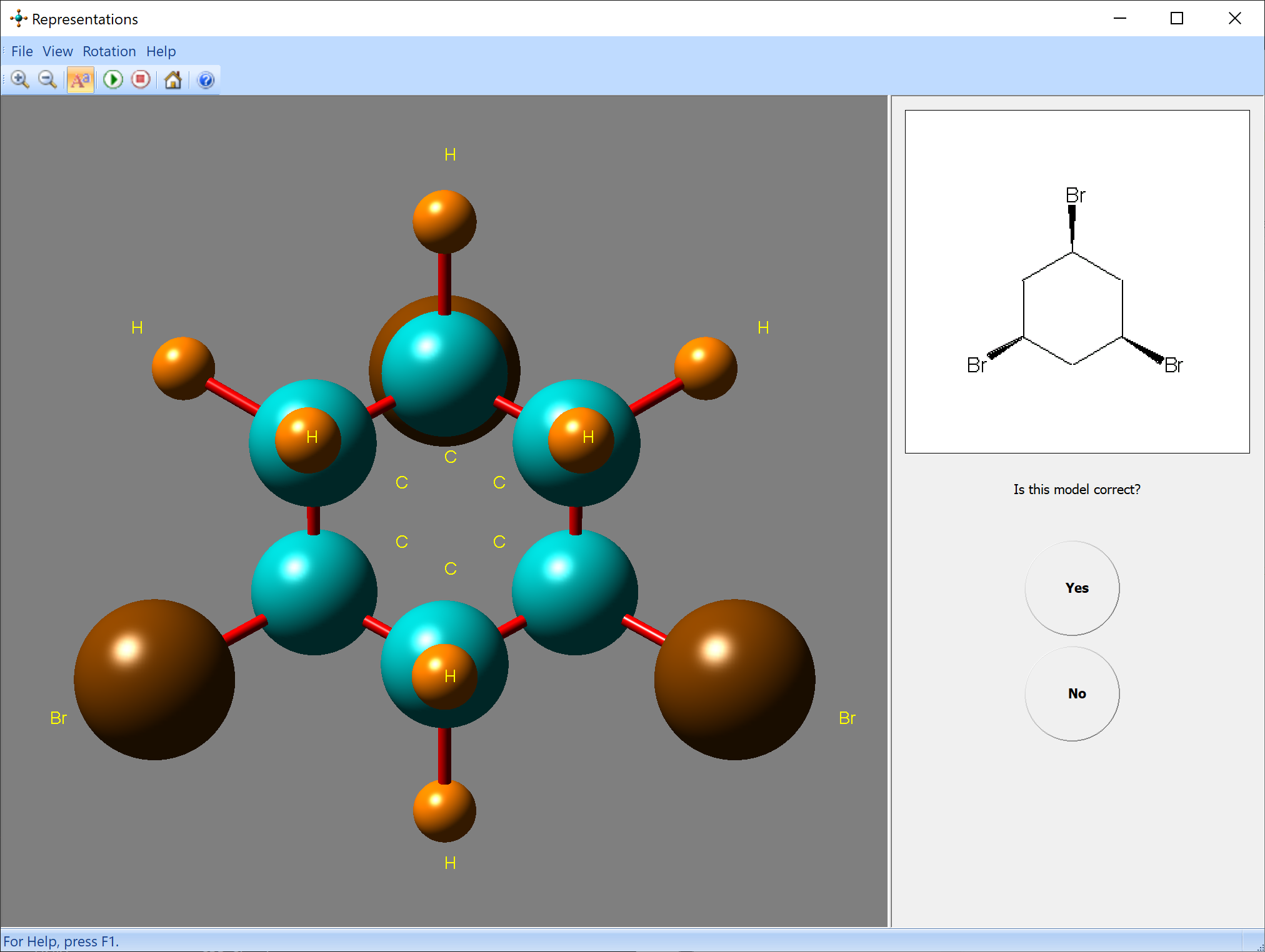Viewport: 1265px width, 952px height.
Task: Answer No to the model question
Action: (x=1072, y=693)
